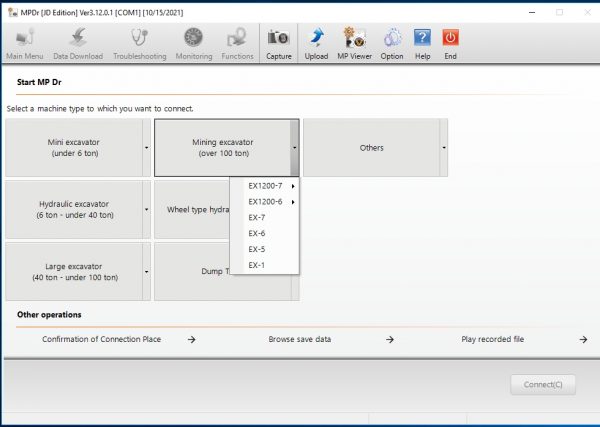
Task: Expand the Others dropdown arrow
Action: (444, 148)
